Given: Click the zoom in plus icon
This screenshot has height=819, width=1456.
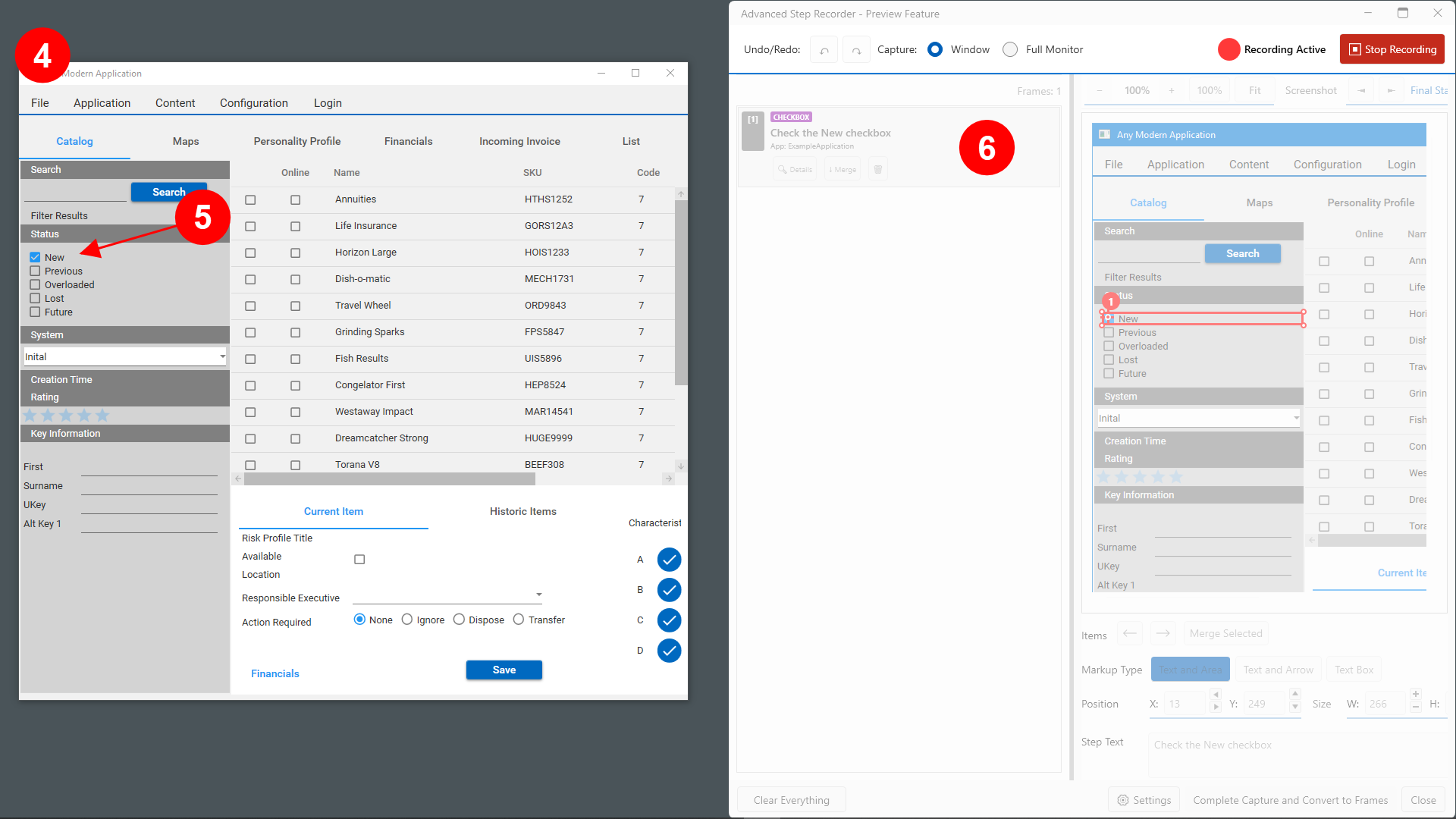Looking at the screenshot, I should tap(1172, 90).
